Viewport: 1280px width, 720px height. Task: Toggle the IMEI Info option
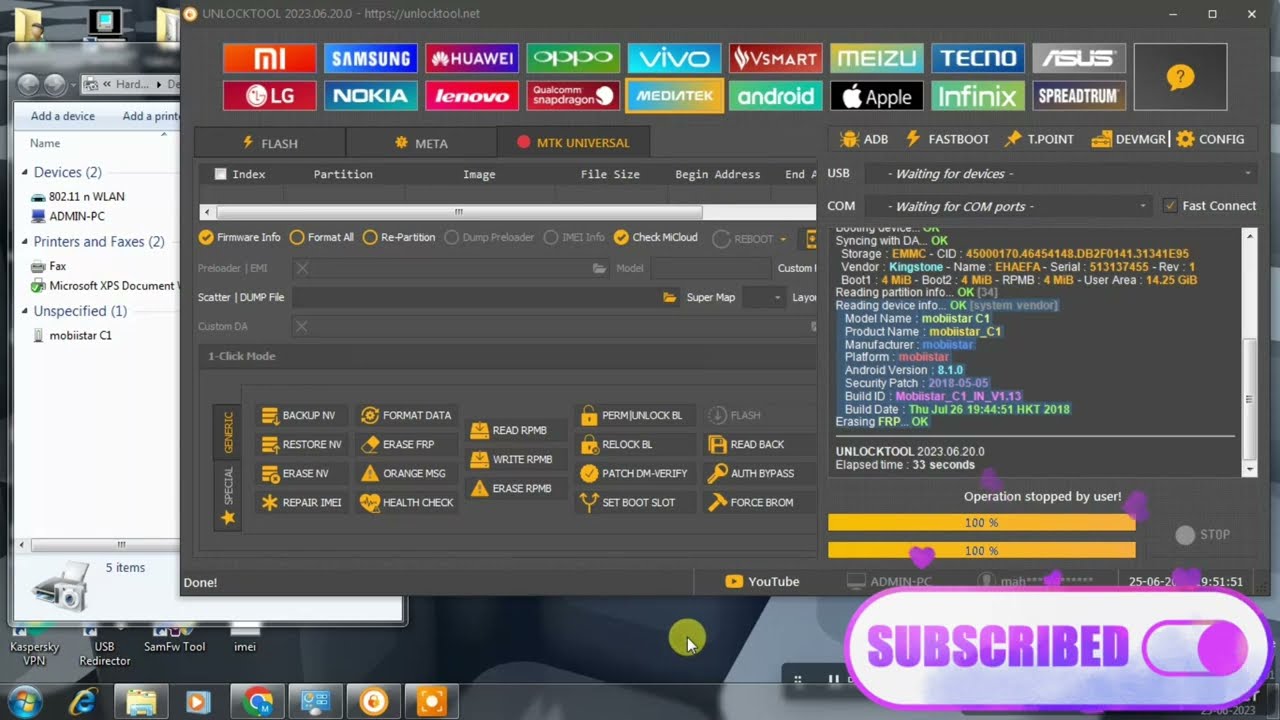coord(575,238)
